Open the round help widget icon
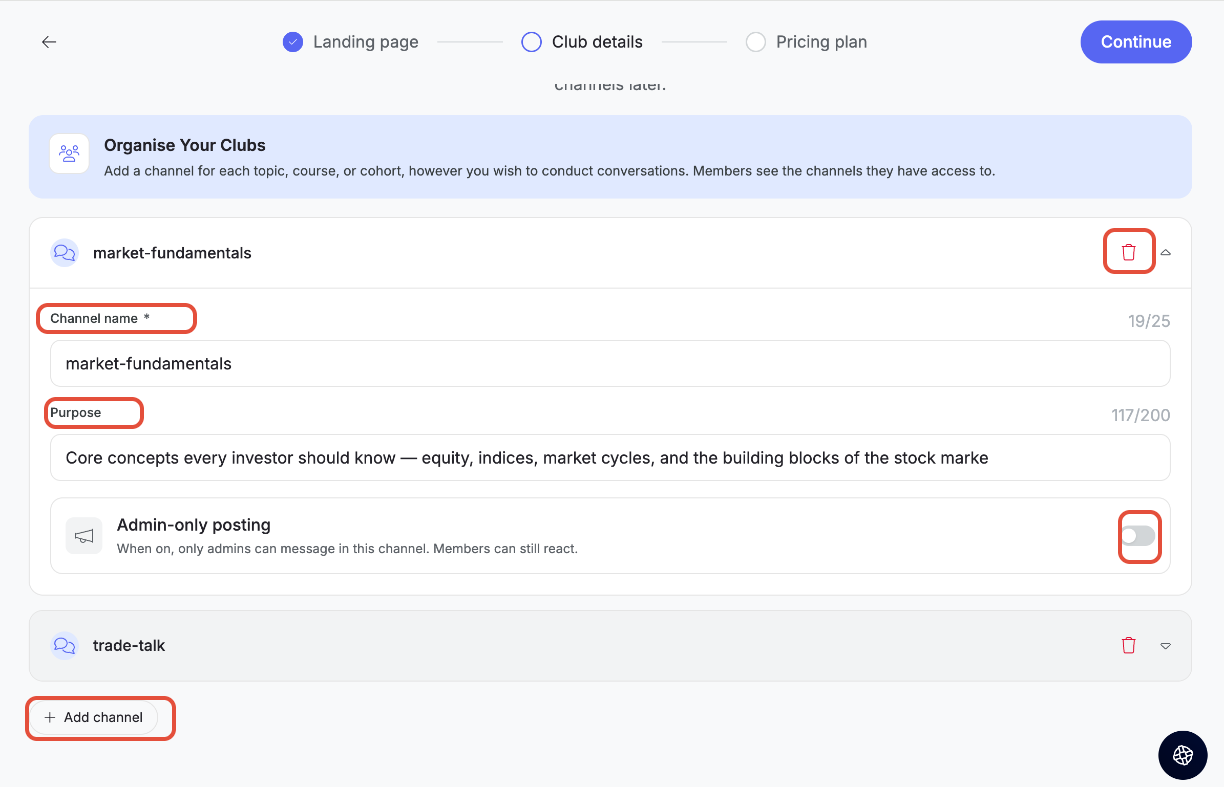The width and height of the screenshot is (1224, 787). point(1183,755)
